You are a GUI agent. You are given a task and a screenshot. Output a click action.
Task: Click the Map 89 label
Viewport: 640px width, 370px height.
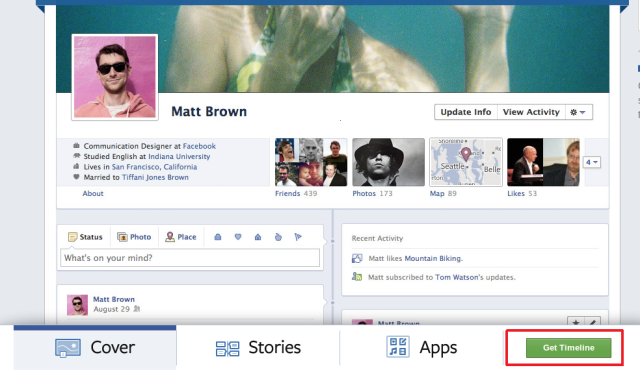click(443, 193)
